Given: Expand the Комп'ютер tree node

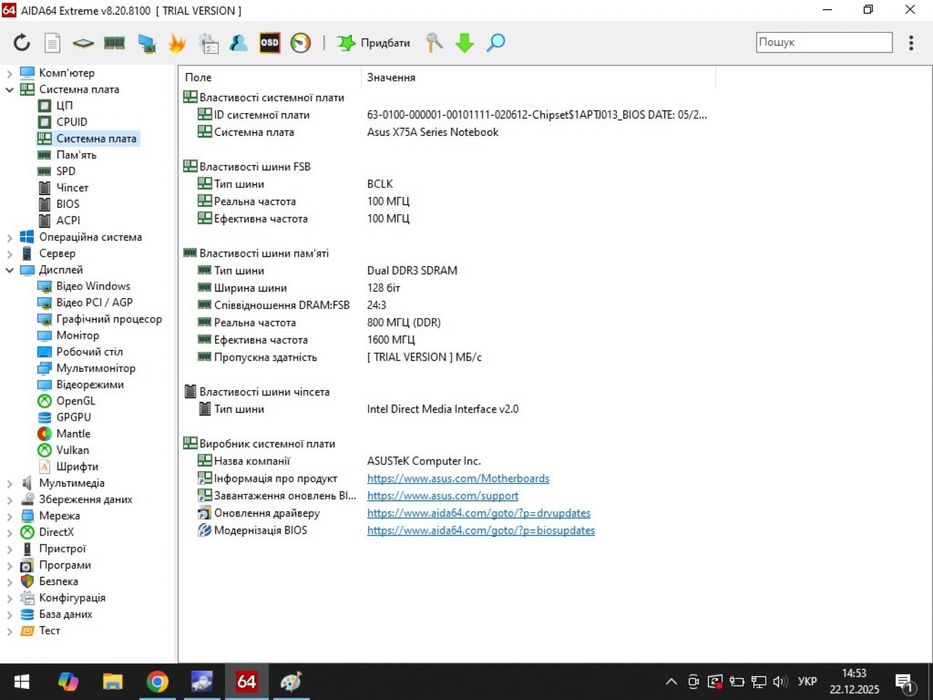Looking at the screenshot, I should pos(10,74).
